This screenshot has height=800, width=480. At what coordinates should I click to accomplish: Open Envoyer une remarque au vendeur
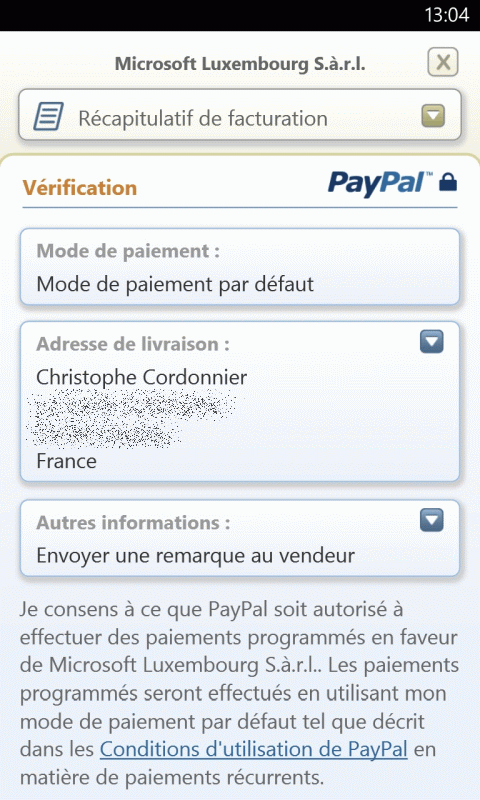tap(195, 556)
